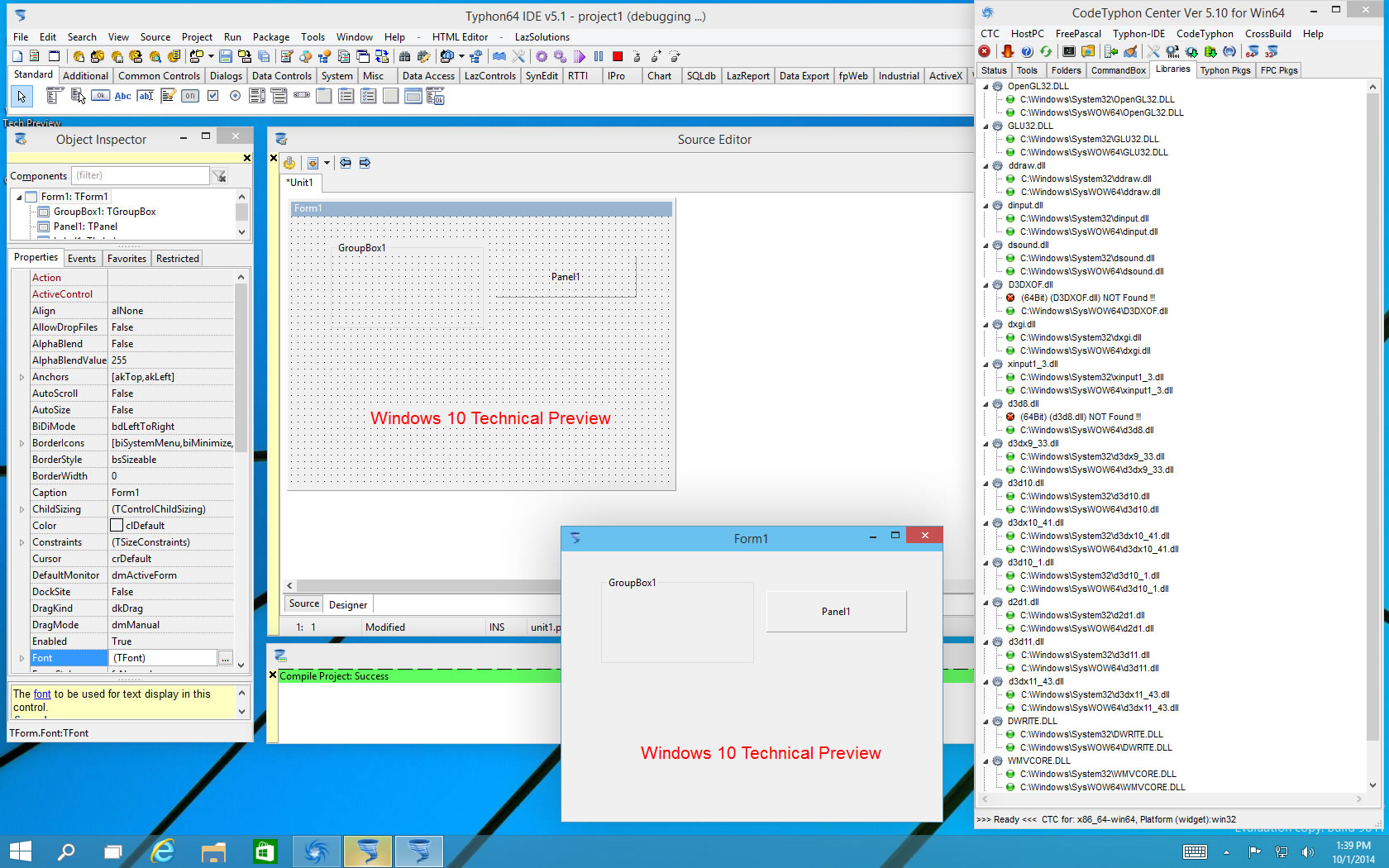Select the Data Controls palette tab
This screenshot has height=868, width=1389.
[x=281, y=76]
